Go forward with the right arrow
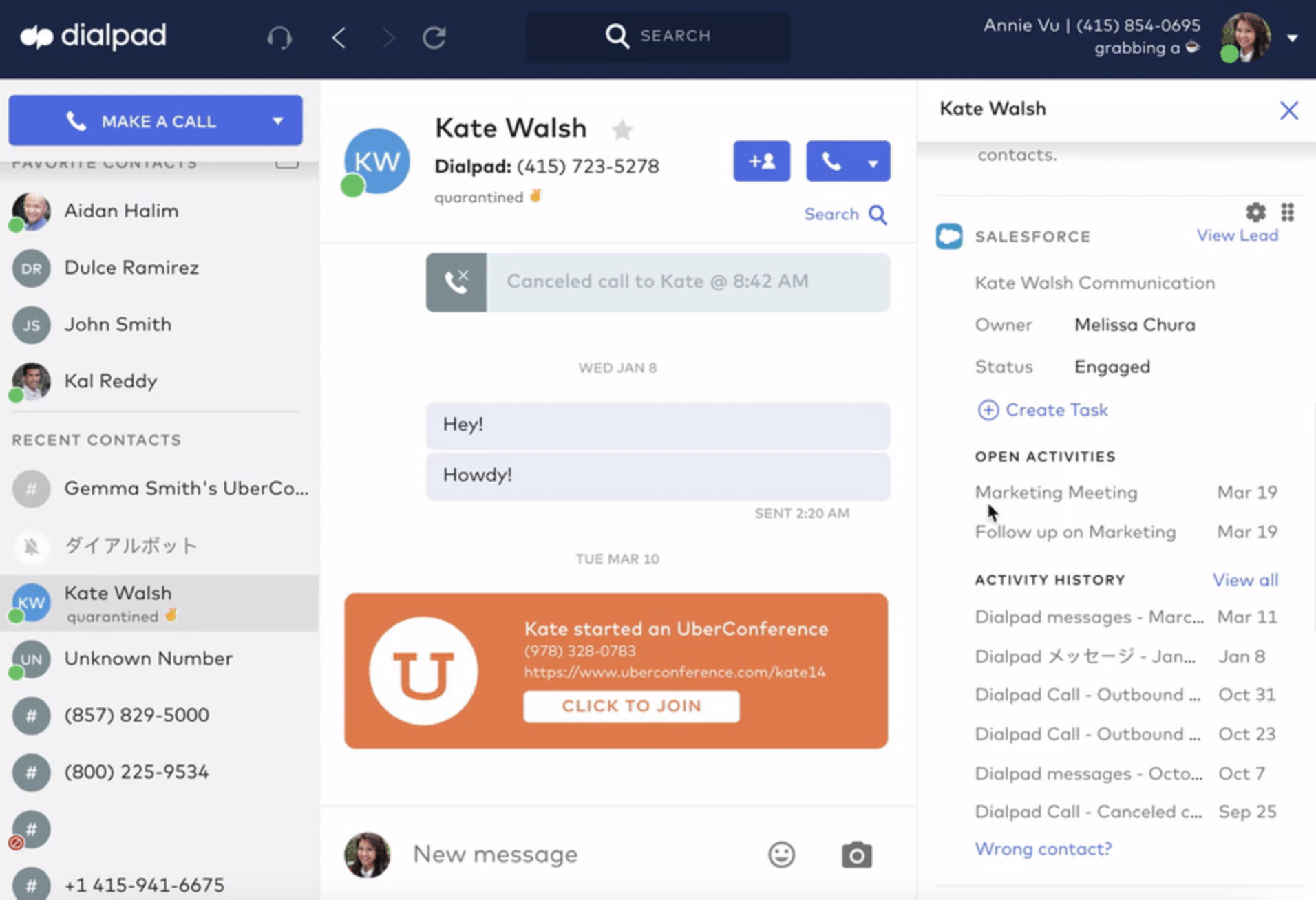Viewport: 1316px width, 900px height. click(x=389, y=37)
